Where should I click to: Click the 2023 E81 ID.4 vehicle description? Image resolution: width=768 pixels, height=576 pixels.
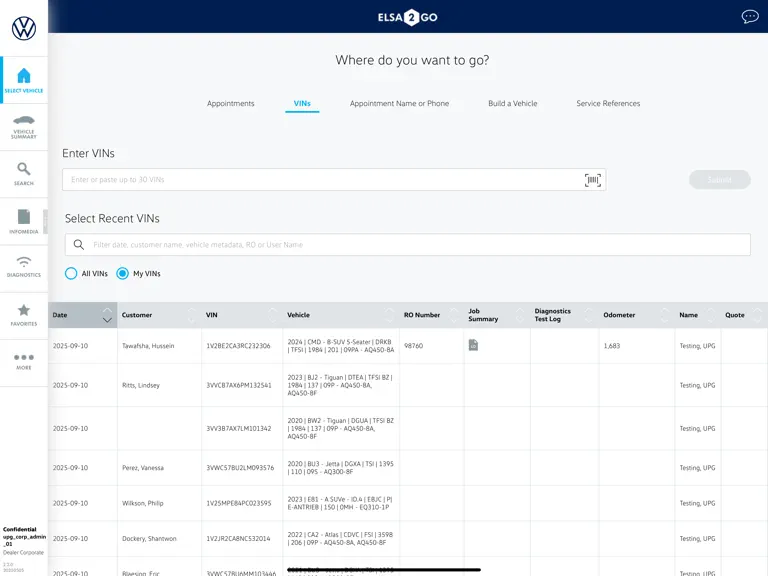[339, 503]
